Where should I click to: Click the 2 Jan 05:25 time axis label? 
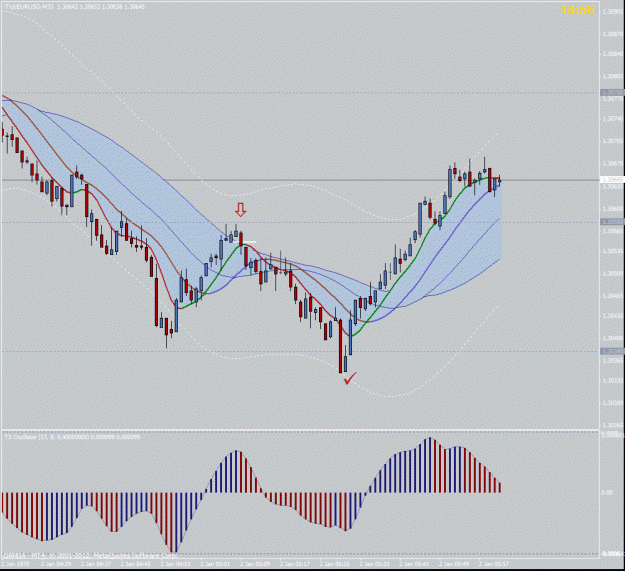pyautogui.click(x=335, y=564)
